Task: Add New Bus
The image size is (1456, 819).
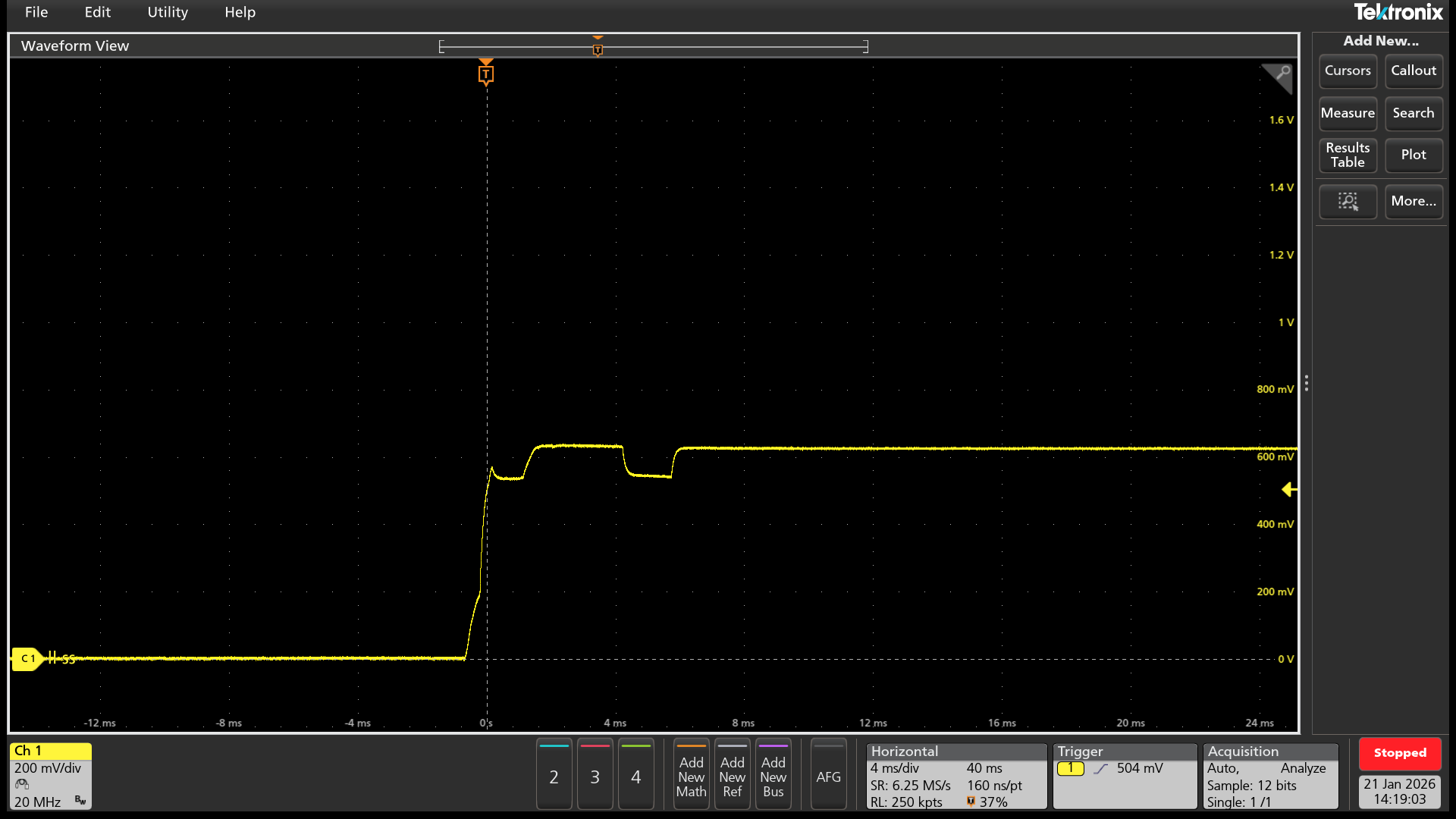Action: pos(773,776)
